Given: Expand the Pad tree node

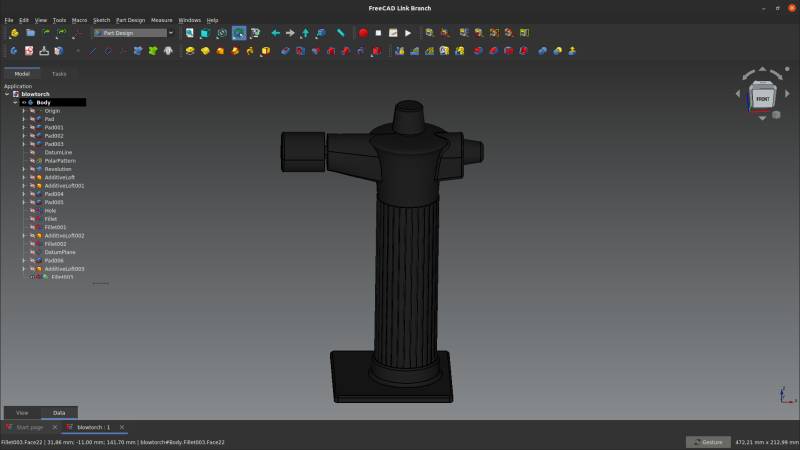Looking at the screenshot, I should point(23,119).
